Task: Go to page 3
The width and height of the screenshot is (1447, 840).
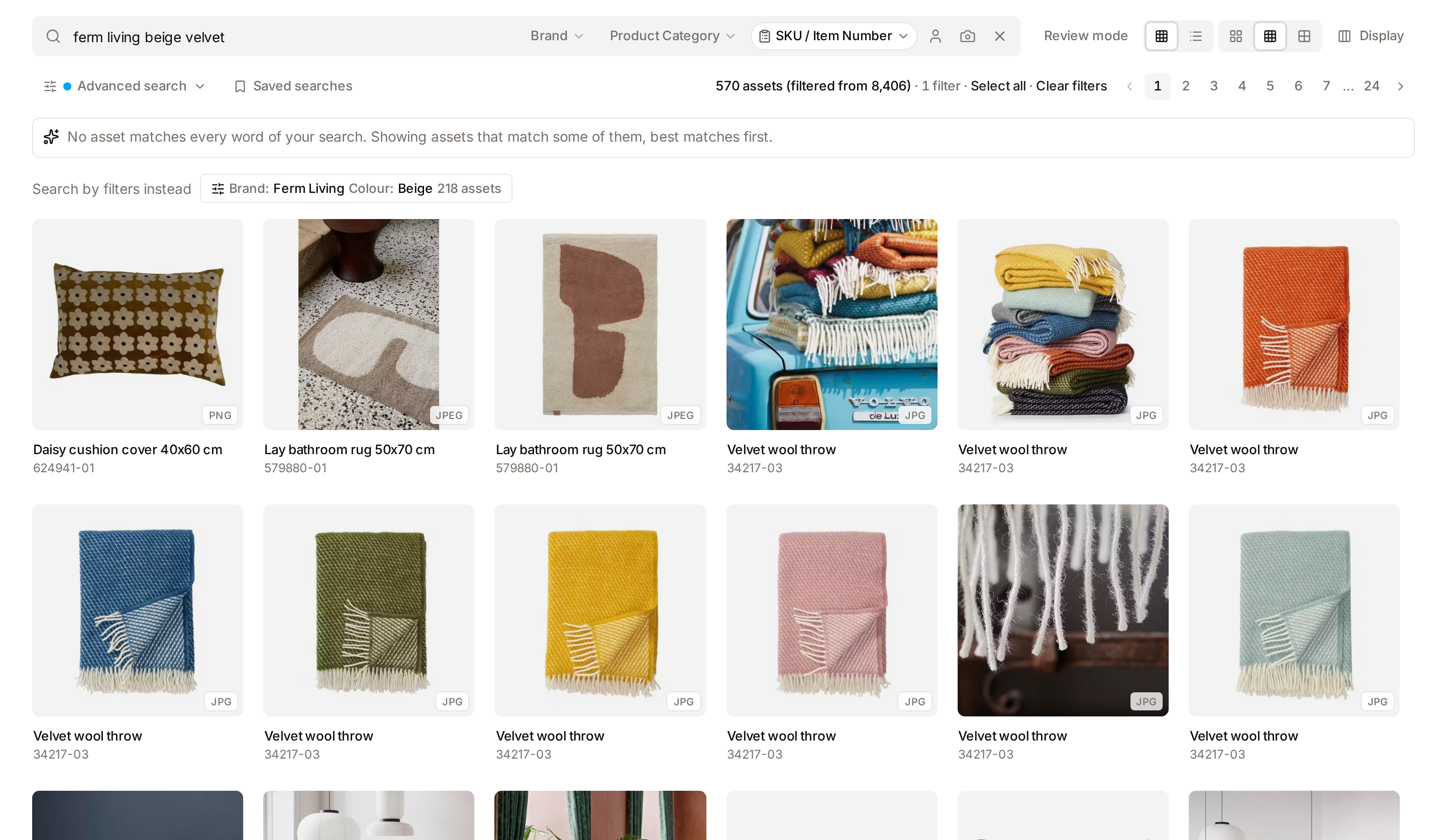Action: pos(1213,86)
